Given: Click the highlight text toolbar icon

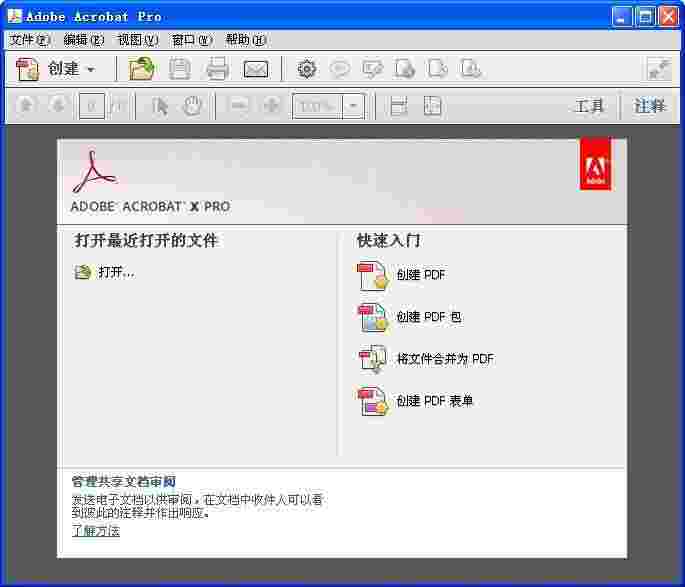Looking at the screenshot, I should (372, 69).
